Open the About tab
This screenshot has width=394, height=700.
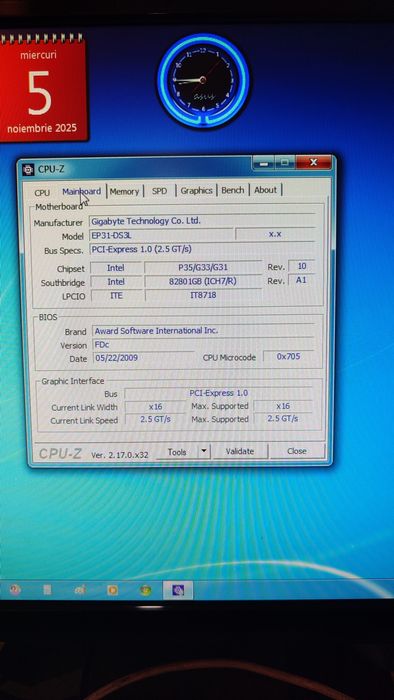265,190
